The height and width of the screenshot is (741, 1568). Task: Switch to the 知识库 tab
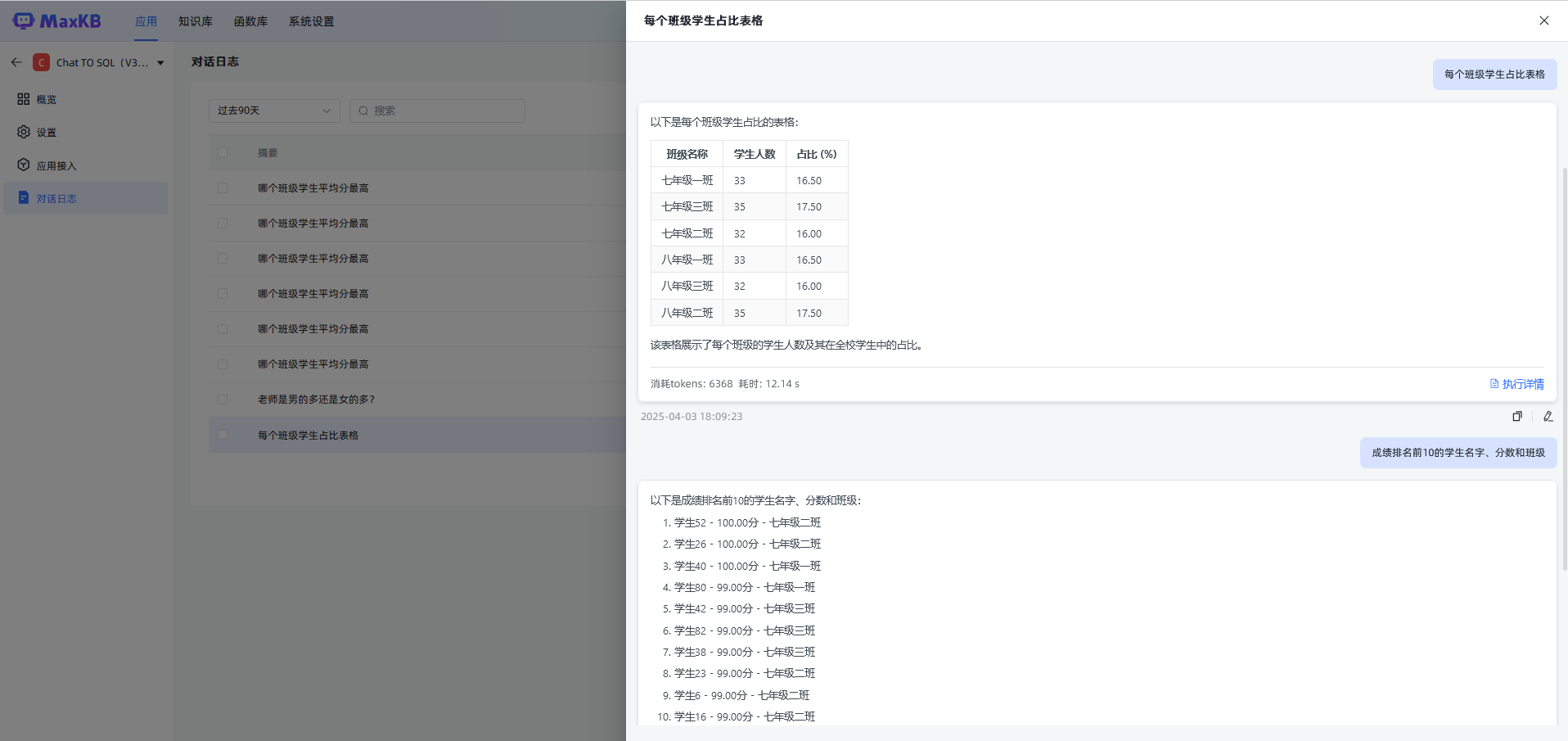tap(195, 21)
